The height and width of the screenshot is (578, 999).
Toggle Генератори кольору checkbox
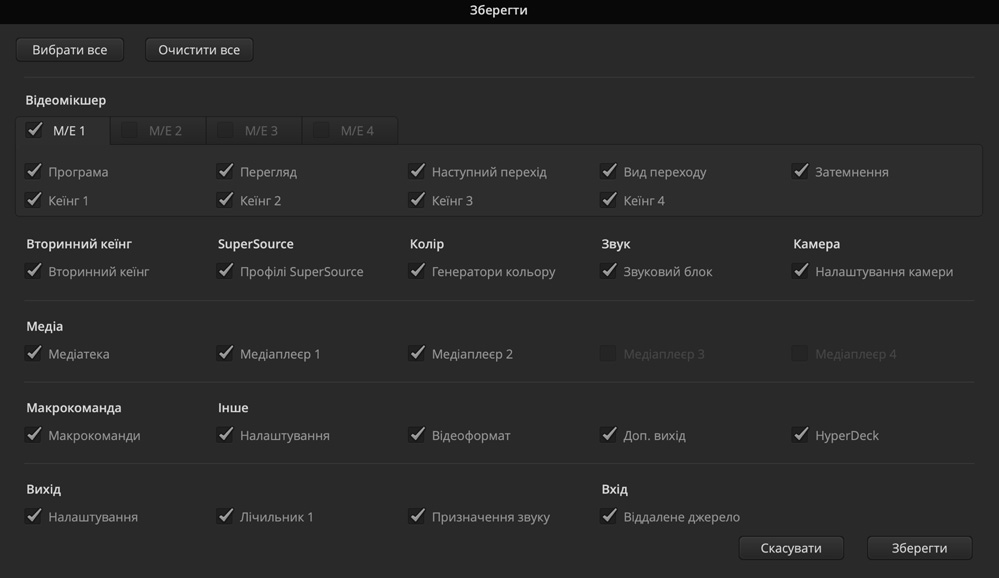(418, 271)
